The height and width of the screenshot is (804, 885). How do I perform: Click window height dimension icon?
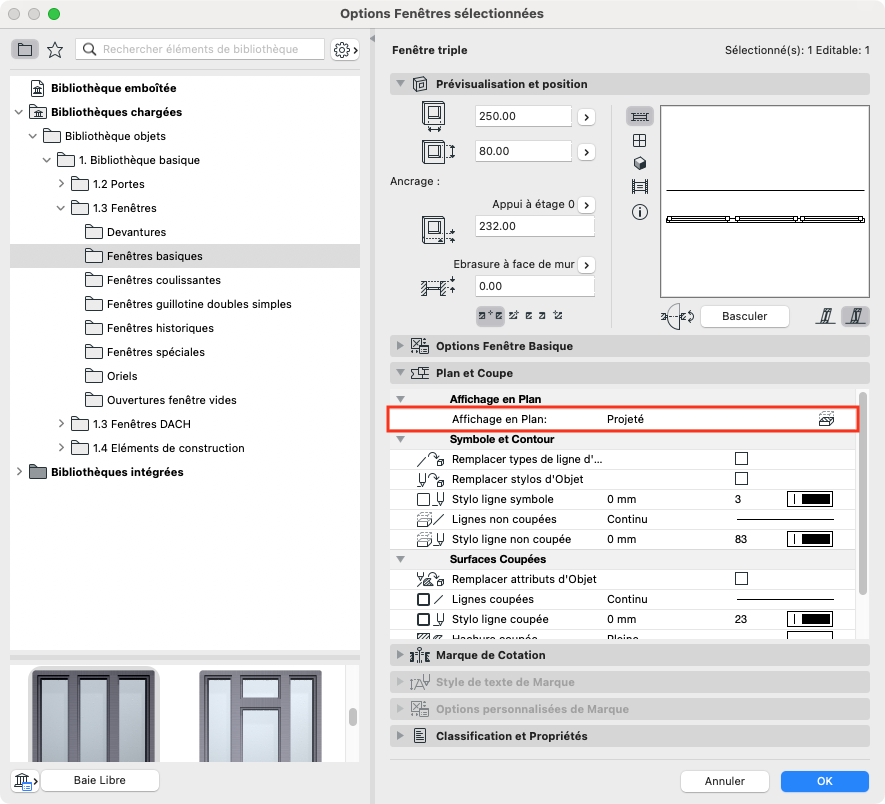[x=439, y=151]
